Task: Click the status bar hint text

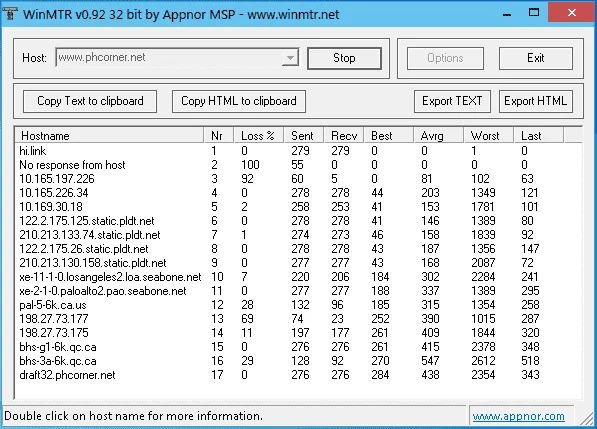Action: [133, 416]
